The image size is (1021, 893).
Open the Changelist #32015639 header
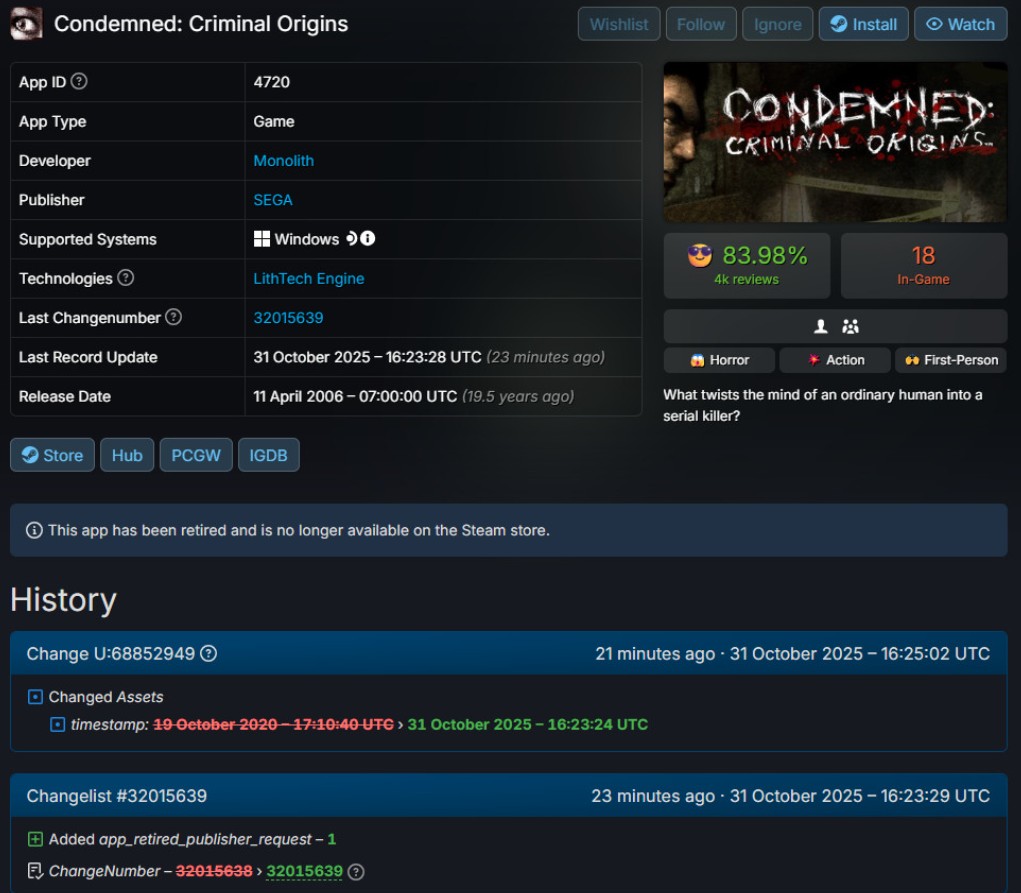coord(117,796)
